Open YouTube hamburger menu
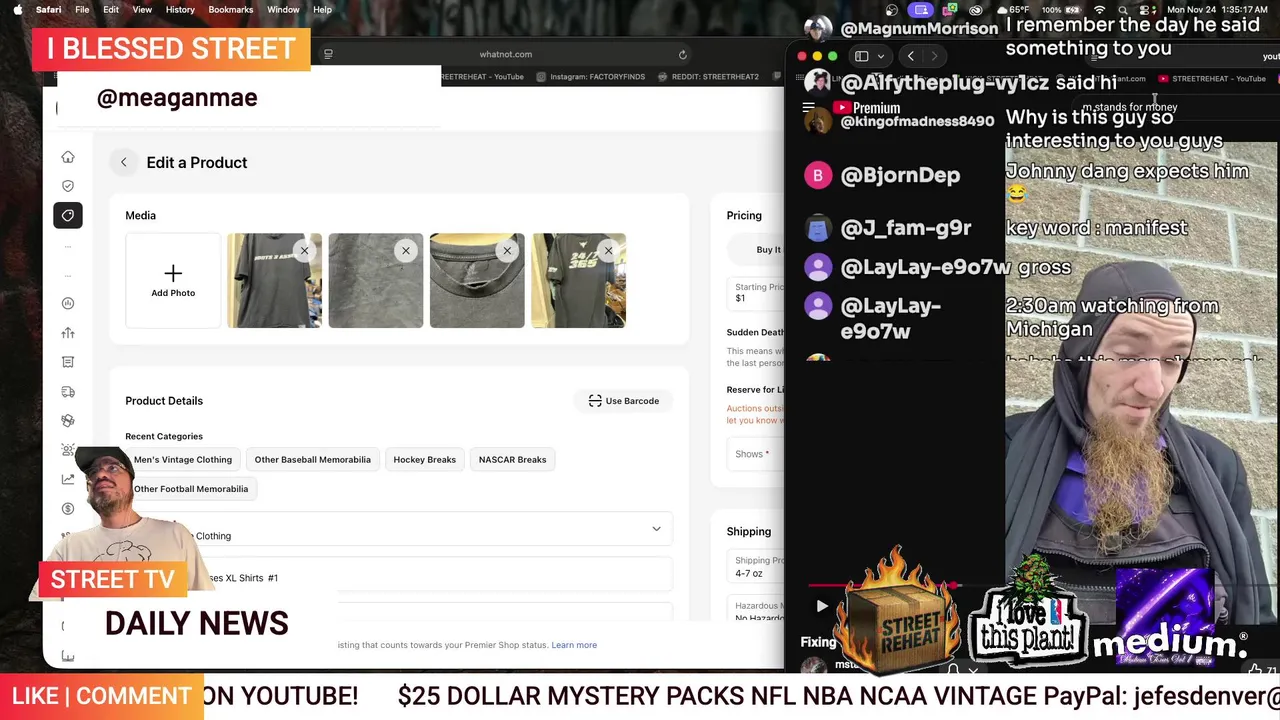This screenshot has height=720, width=1280. click(808, 108)
